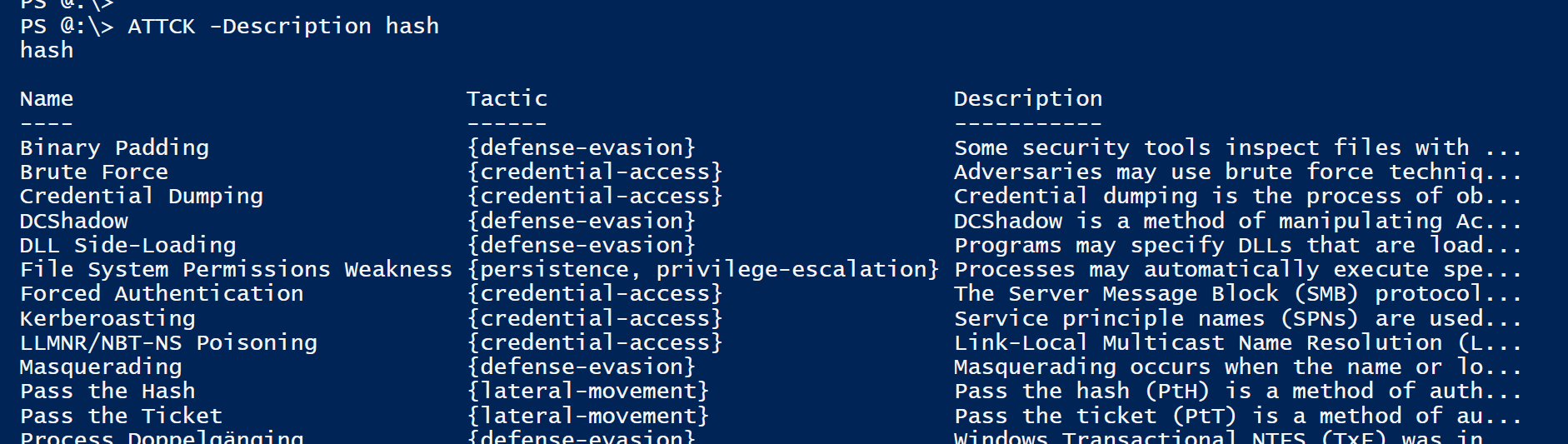Click the Kerberoasting description about SPNs
Image resolution: width=1568 pixels, height=444 pixels.
pos(1237,319)
